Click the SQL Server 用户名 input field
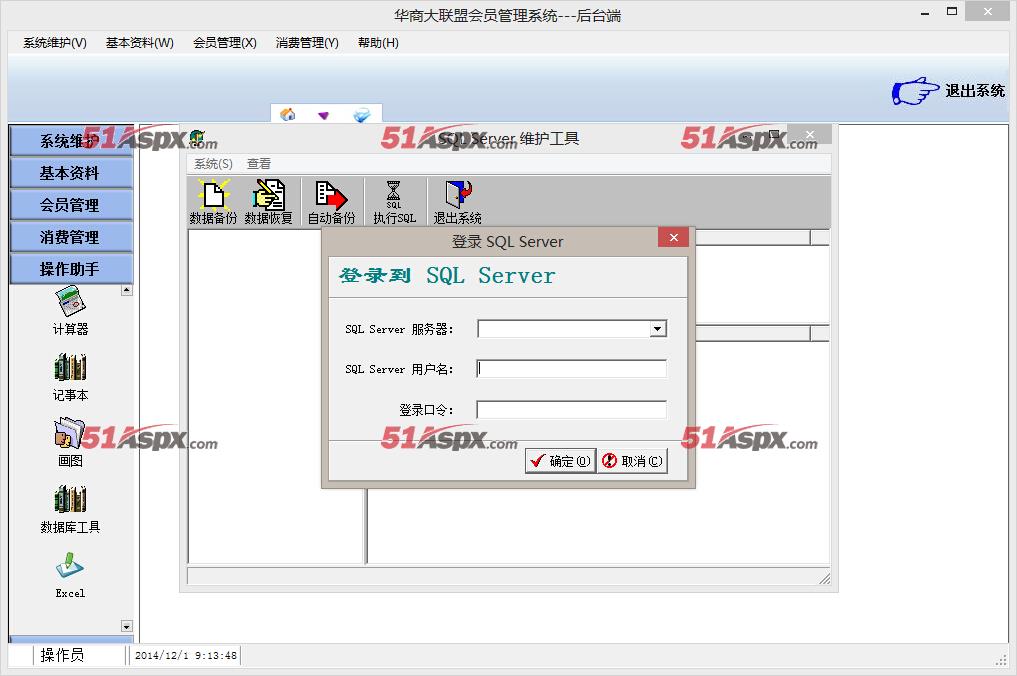The height and width of the screenshot is (676, 1017). [x=571, y=368]
